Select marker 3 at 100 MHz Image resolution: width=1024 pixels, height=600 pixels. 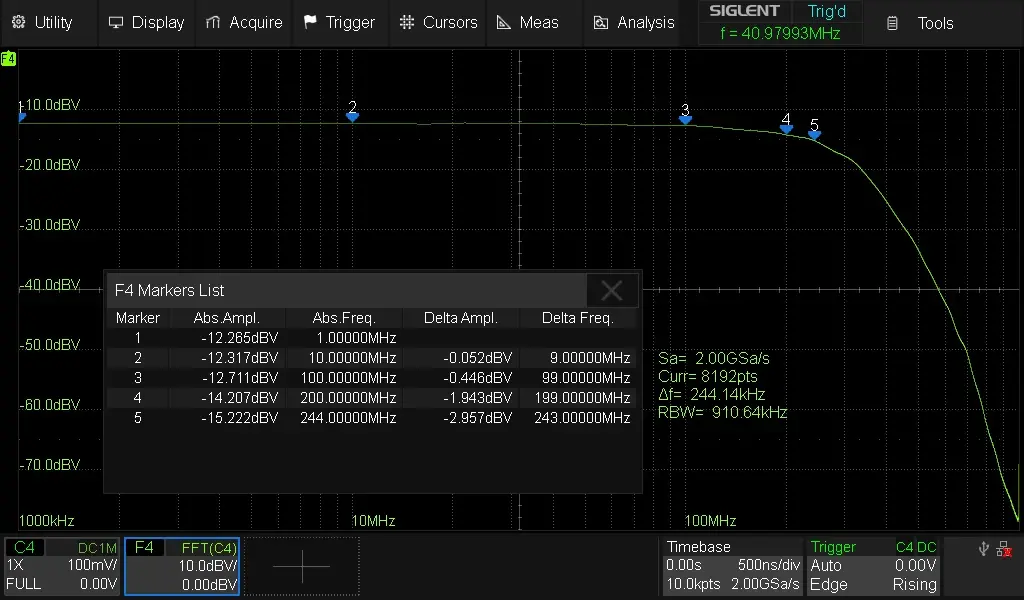[685, 117]
